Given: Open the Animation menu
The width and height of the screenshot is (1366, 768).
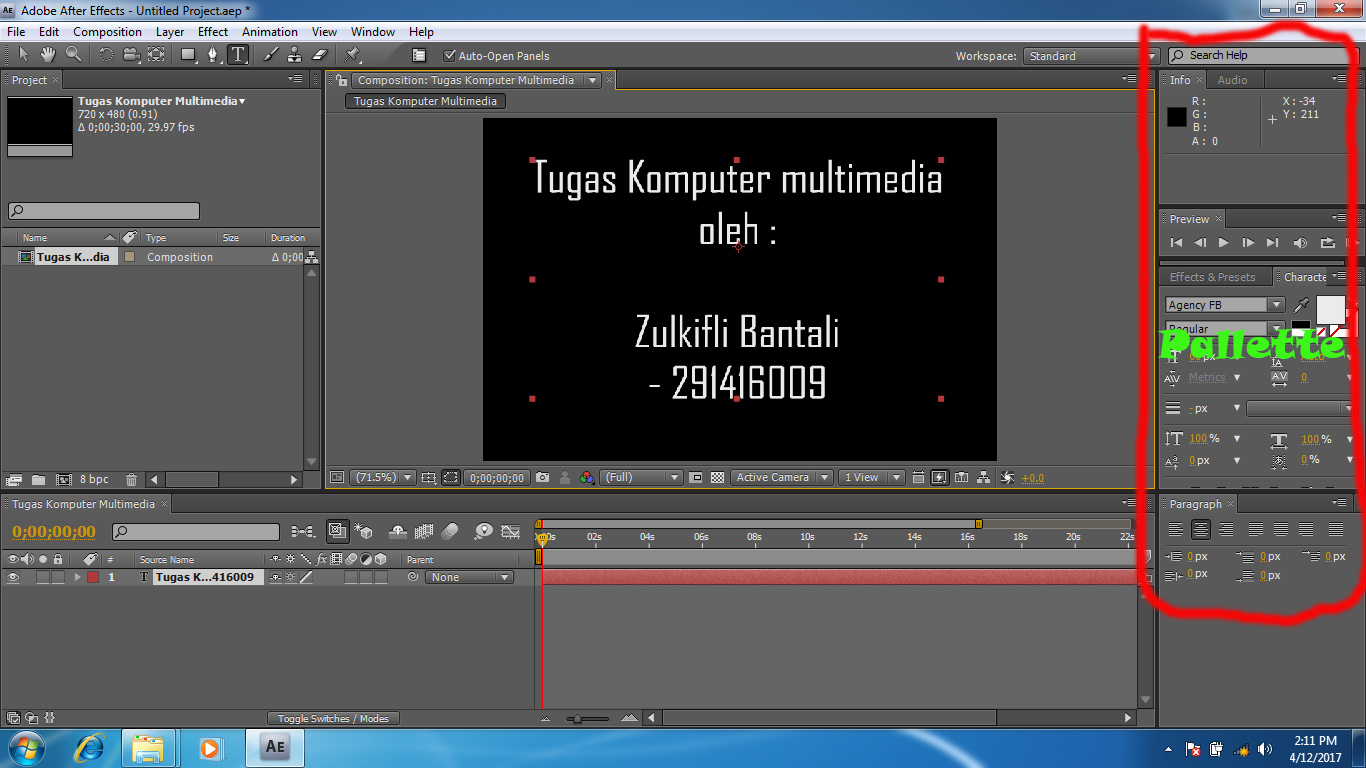Looking at the screenshot, I should [x=270, y=31].
